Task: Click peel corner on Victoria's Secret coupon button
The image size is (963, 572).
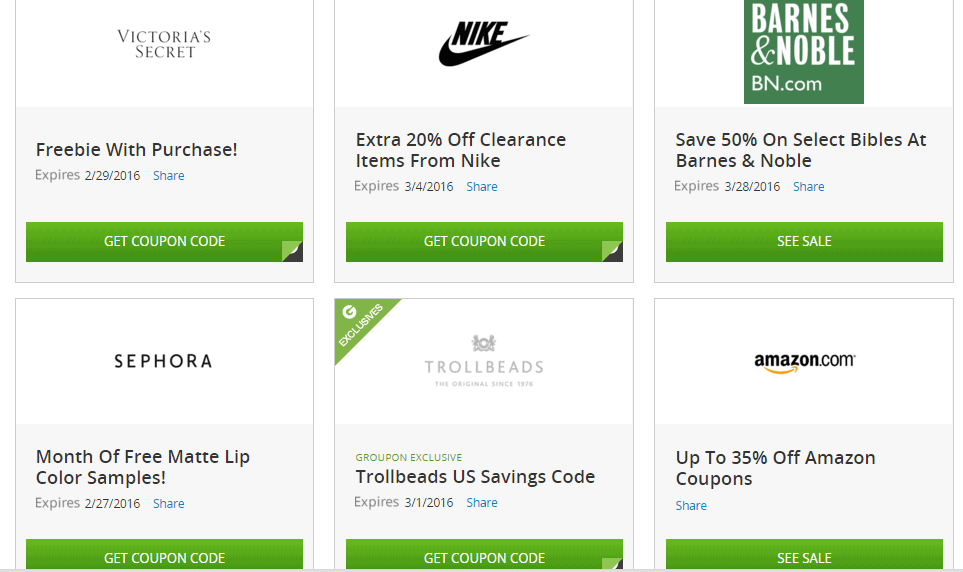Action: [292, 251]
